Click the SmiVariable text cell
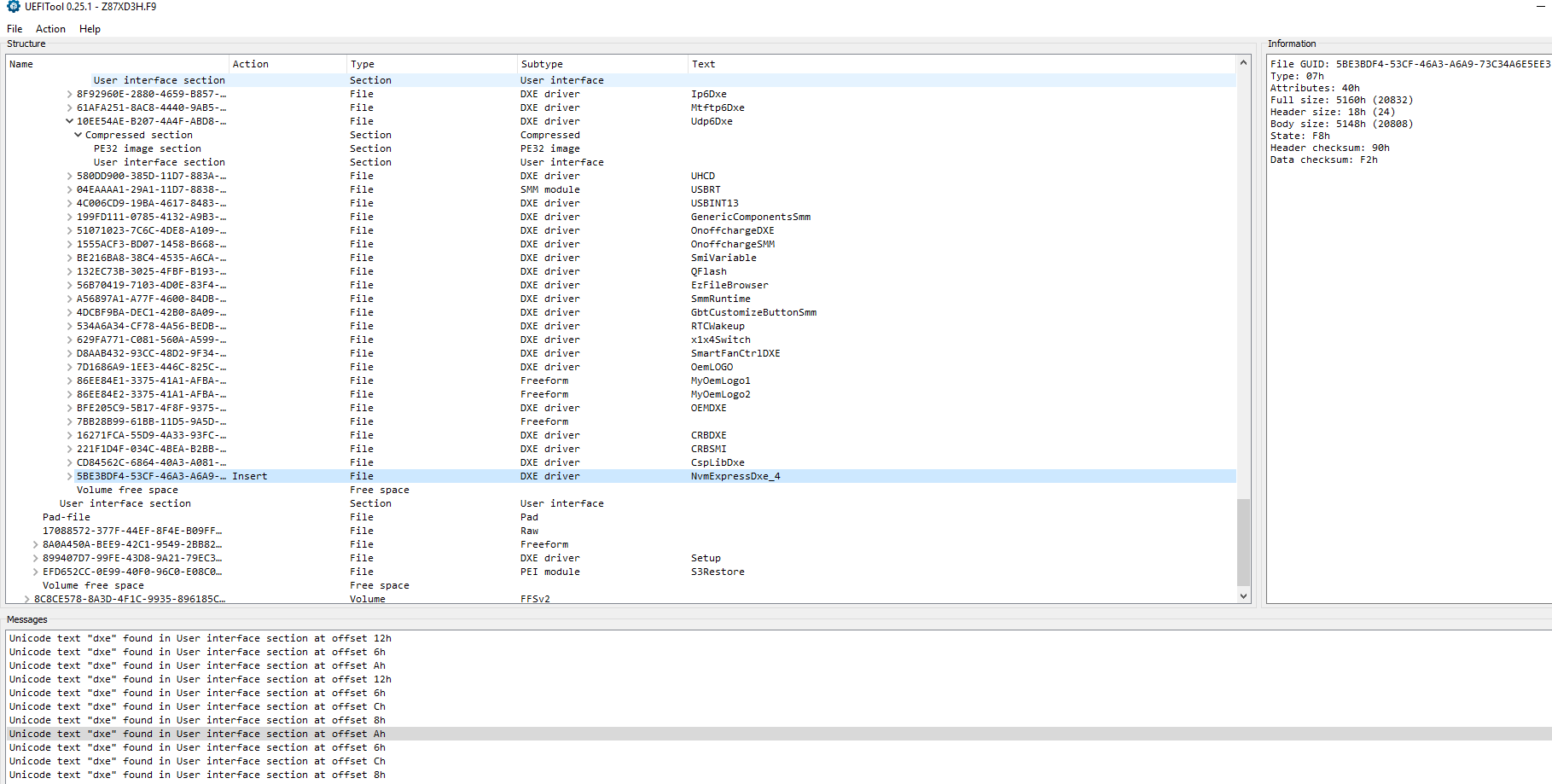 [x=724, y=258]
